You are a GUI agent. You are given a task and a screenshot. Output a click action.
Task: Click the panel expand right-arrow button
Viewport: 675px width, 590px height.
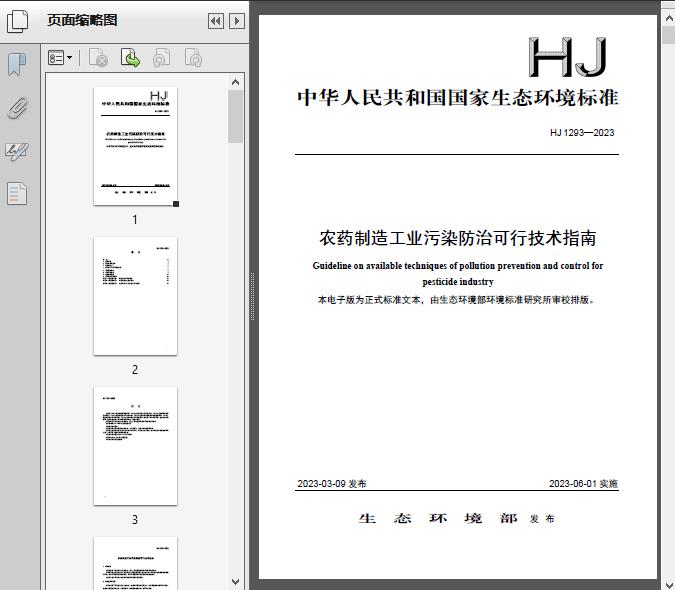pyautogui.click(x=237, y=21)
